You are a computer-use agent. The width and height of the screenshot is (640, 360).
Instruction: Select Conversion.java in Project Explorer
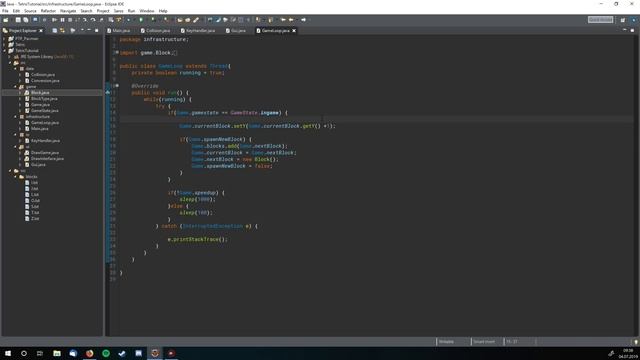(x=45, y=81)
